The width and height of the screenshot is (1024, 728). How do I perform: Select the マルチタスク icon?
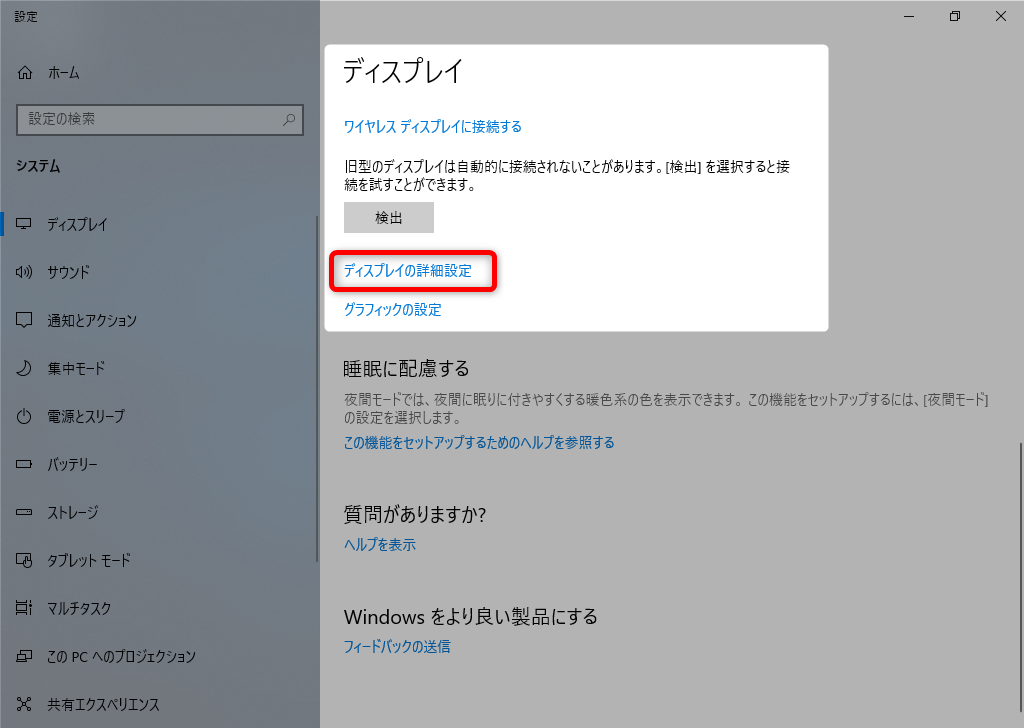point(23,608)
